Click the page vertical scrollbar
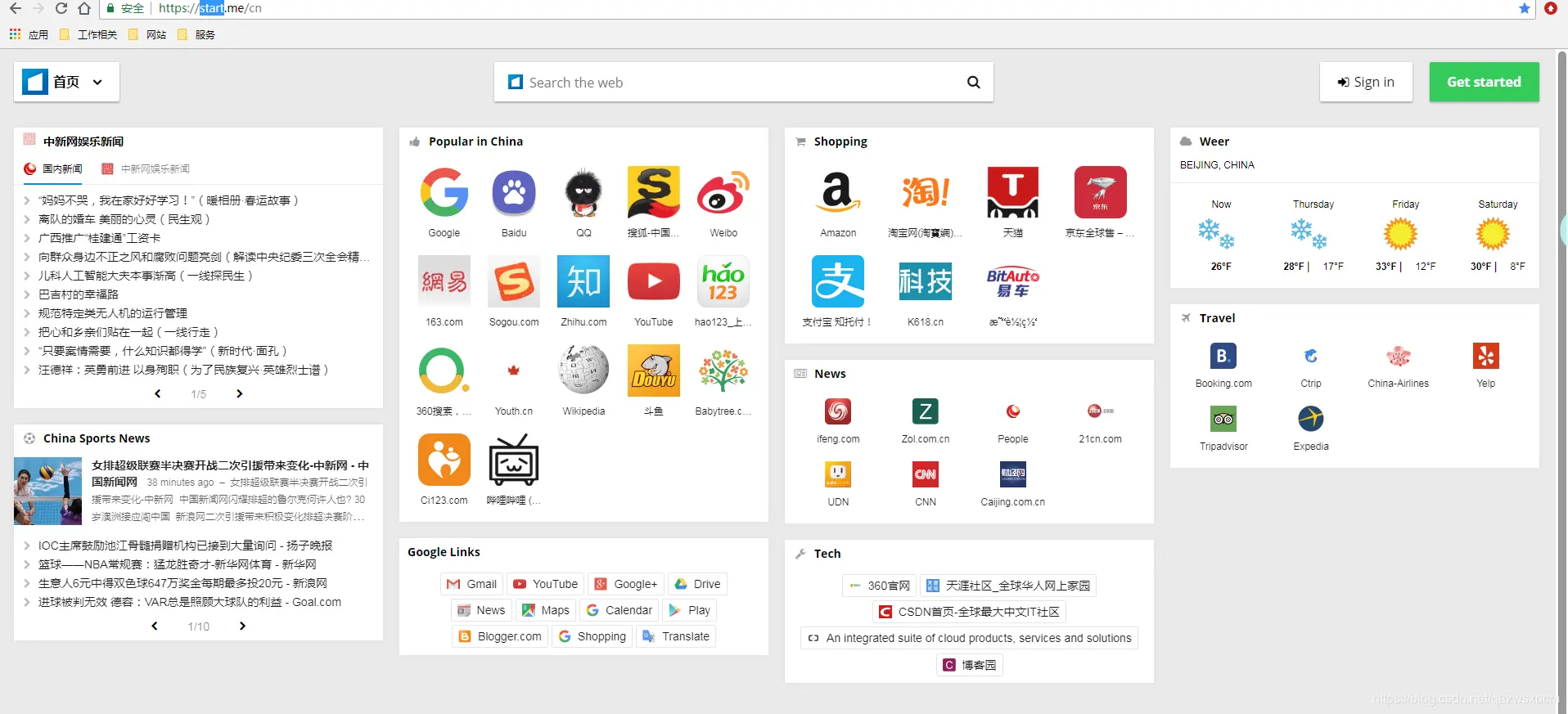1568x714 pixels. tap(1561, 380)
